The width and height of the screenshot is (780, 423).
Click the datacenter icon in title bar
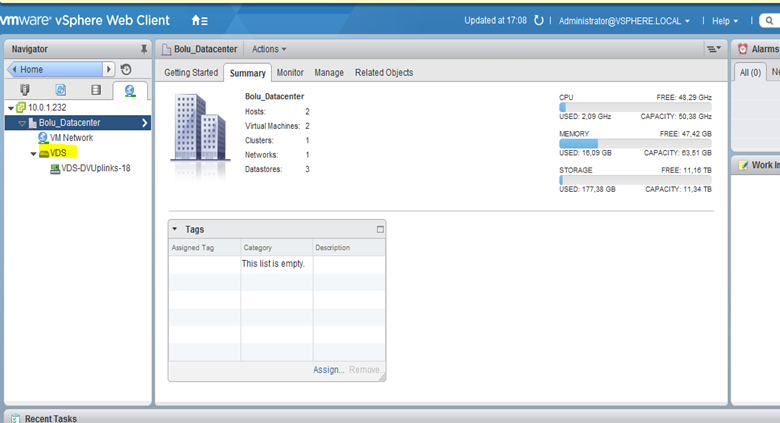(x=166, y=49)
